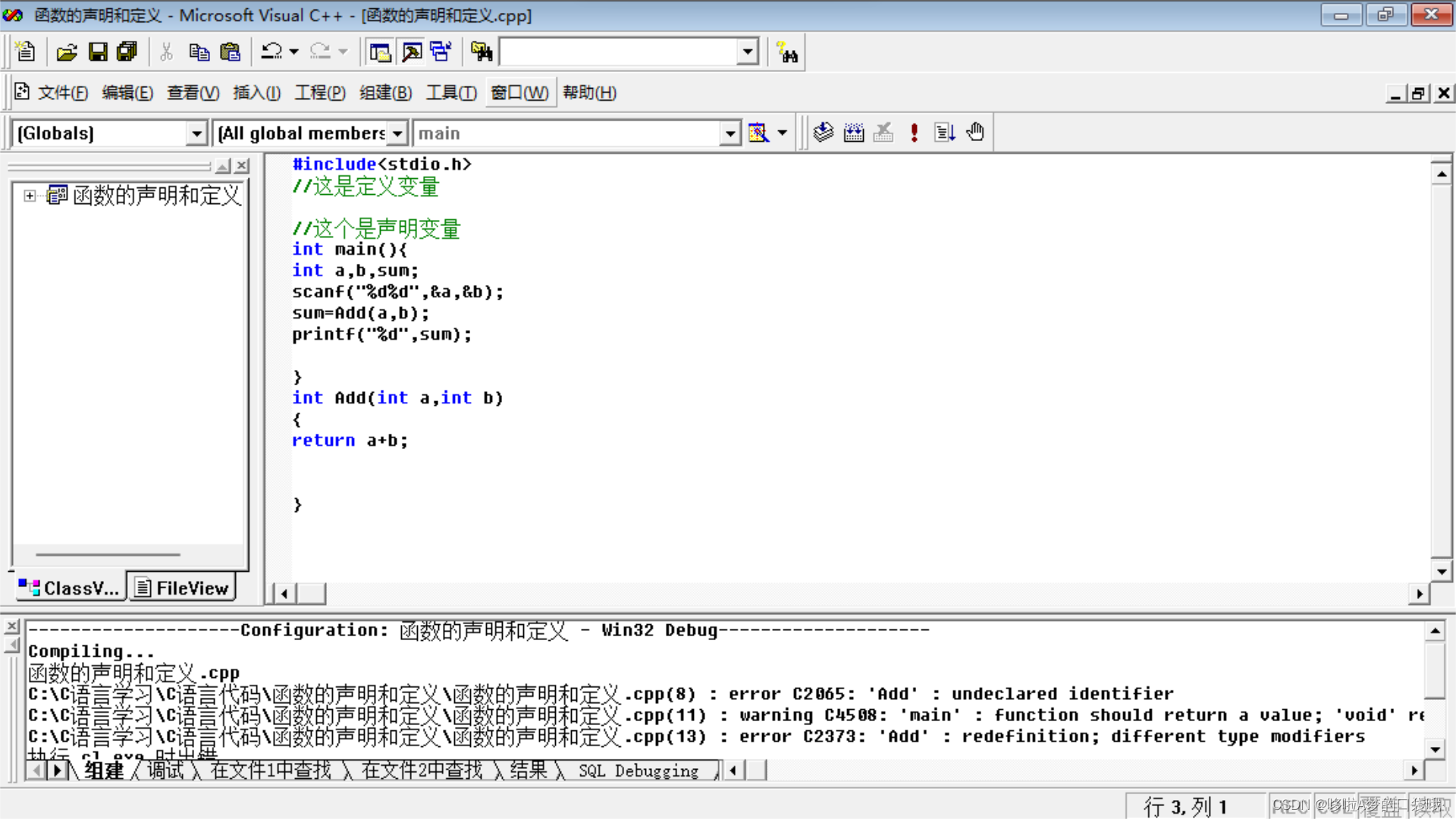Click the Save file icon

tap(98, 52)
